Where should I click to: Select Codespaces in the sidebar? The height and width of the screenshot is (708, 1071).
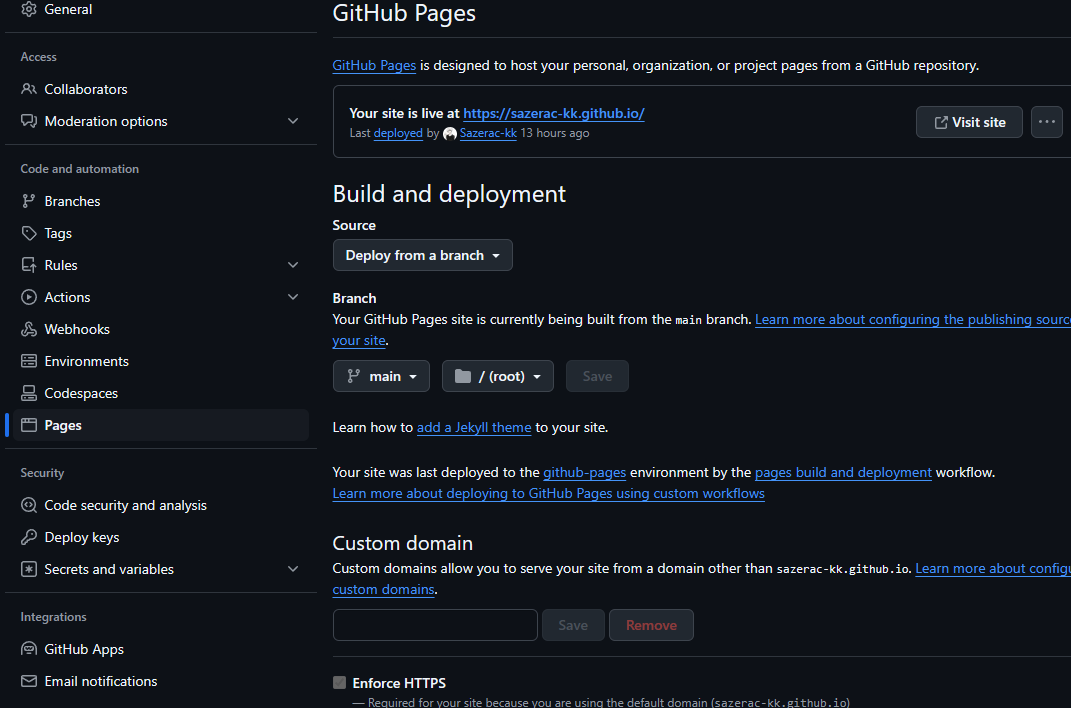161,393
